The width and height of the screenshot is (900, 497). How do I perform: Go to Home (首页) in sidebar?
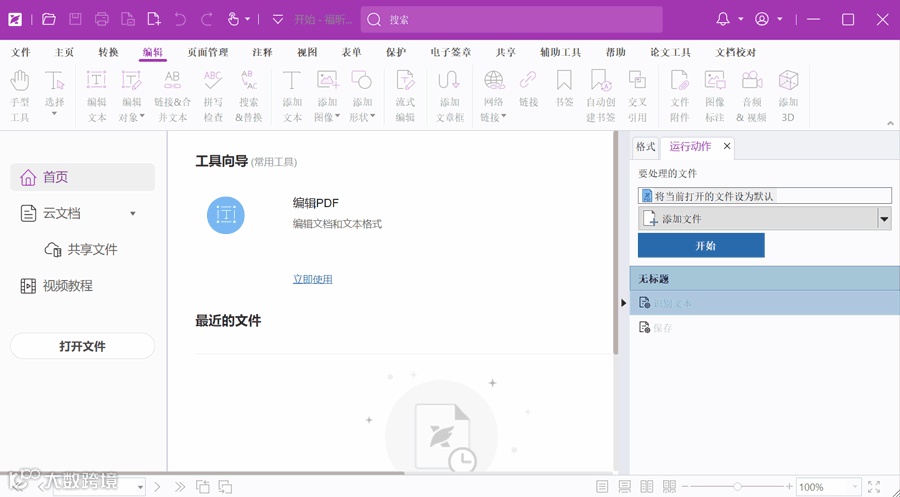click(x=83, y=177)
